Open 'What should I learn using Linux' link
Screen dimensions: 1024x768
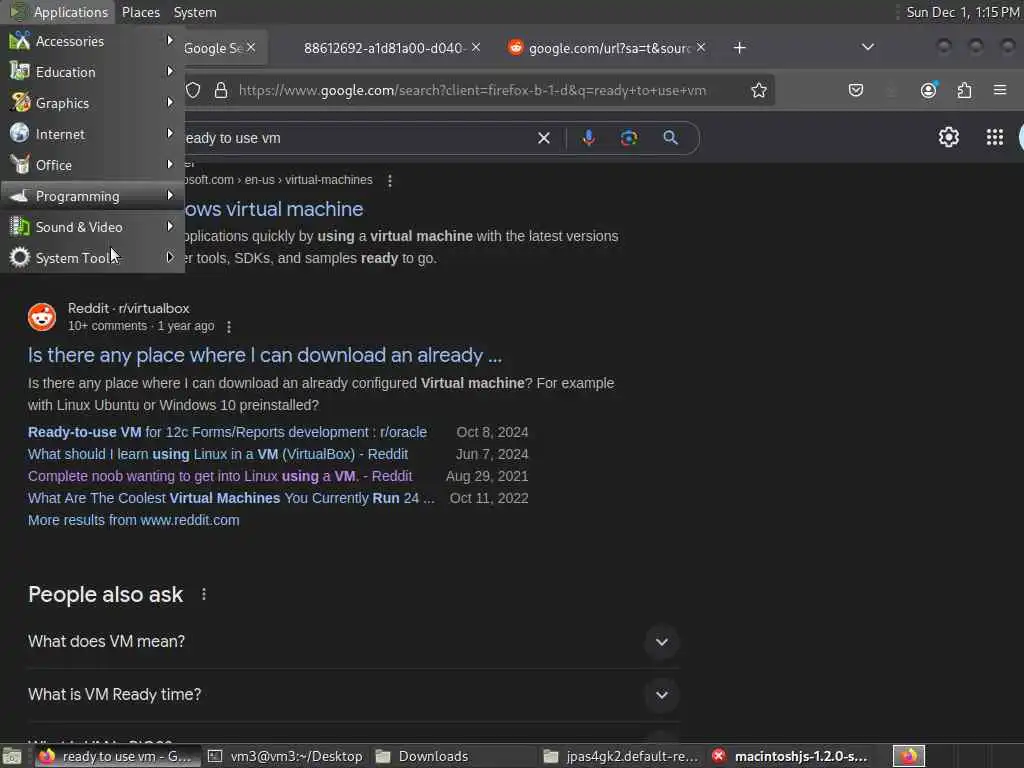[x=218, y=455]
